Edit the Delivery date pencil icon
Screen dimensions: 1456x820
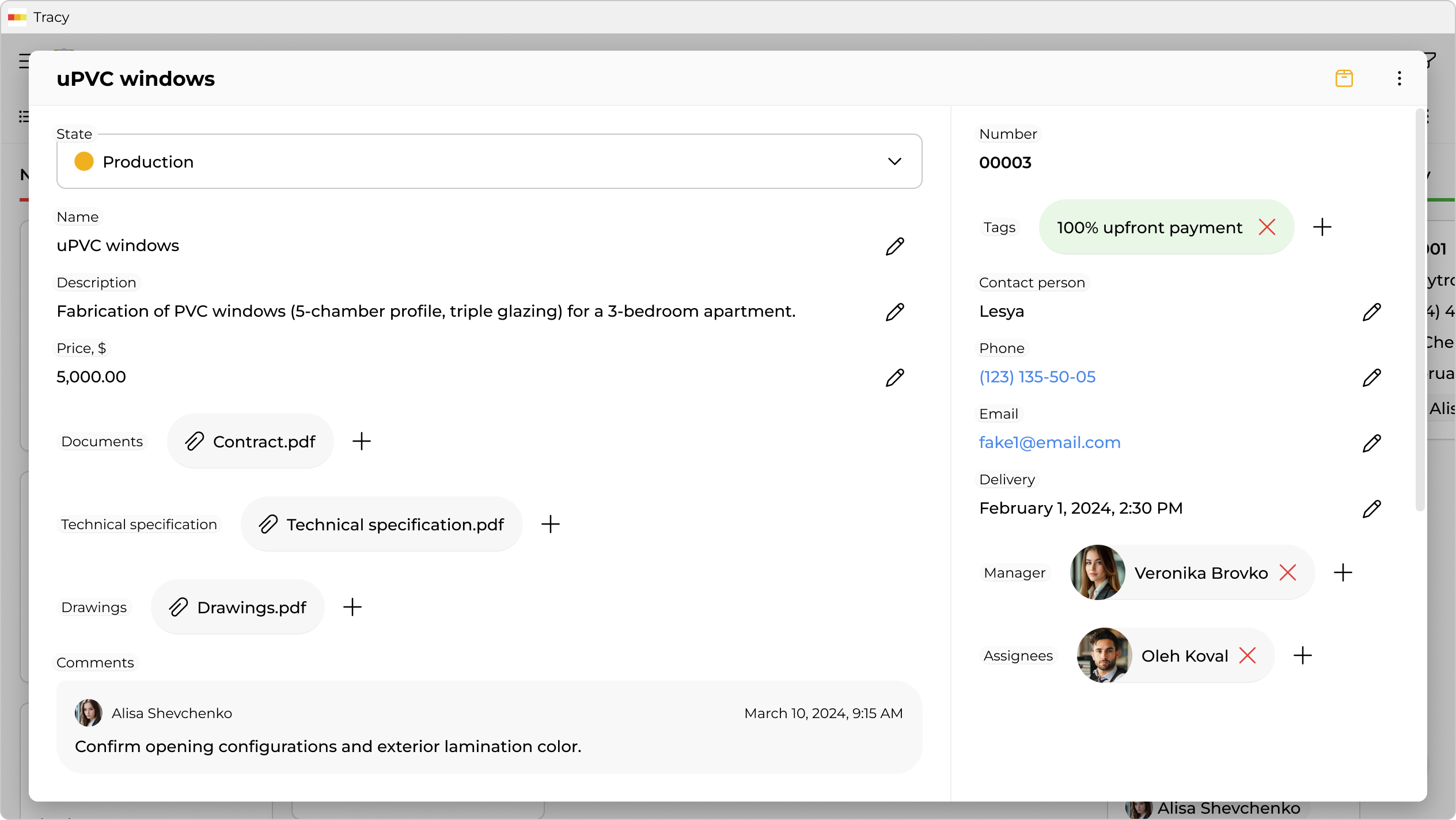[1371, 509]
